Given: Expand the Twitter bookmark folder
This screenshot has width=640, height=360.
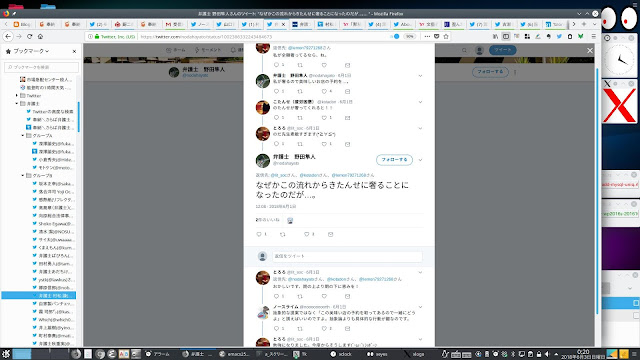Looking at the screenshot, I should click(x=17, y=96).
